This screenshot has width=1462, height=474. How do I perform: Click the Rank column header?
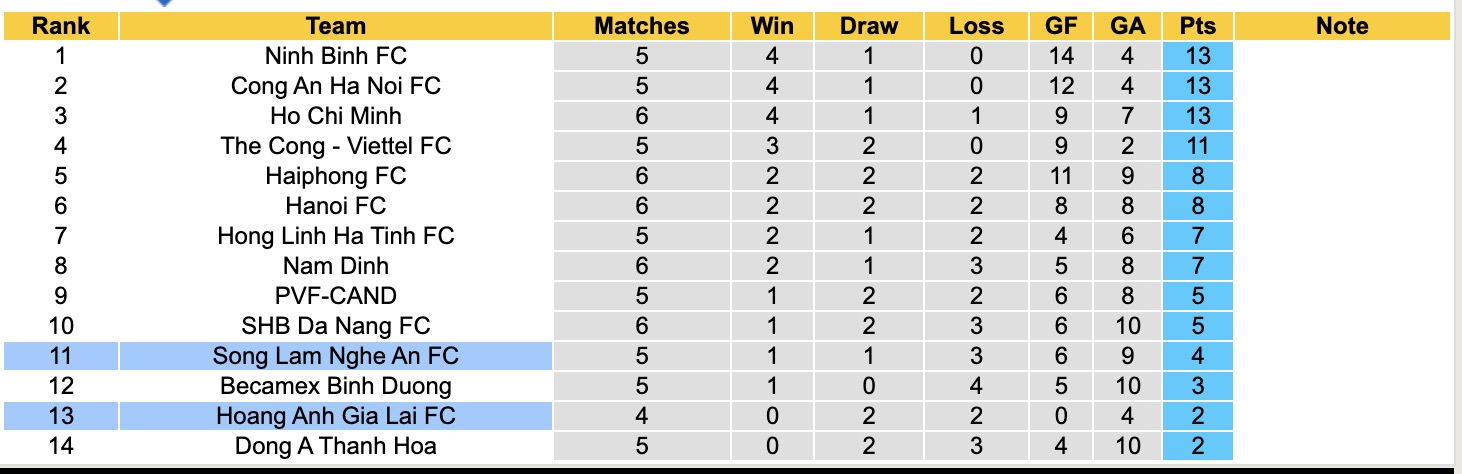(61, 26)
